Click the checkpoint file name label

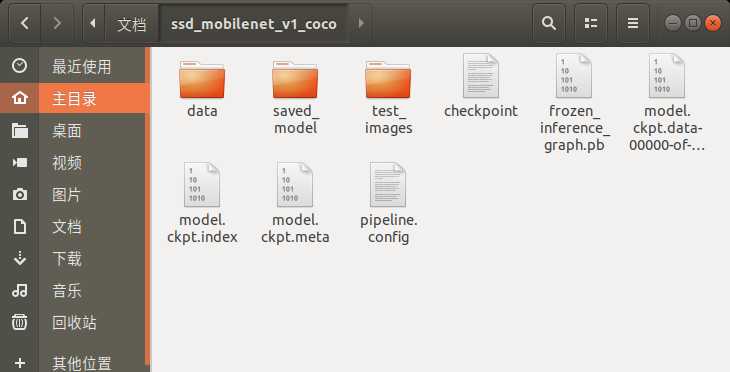point(481,111)
